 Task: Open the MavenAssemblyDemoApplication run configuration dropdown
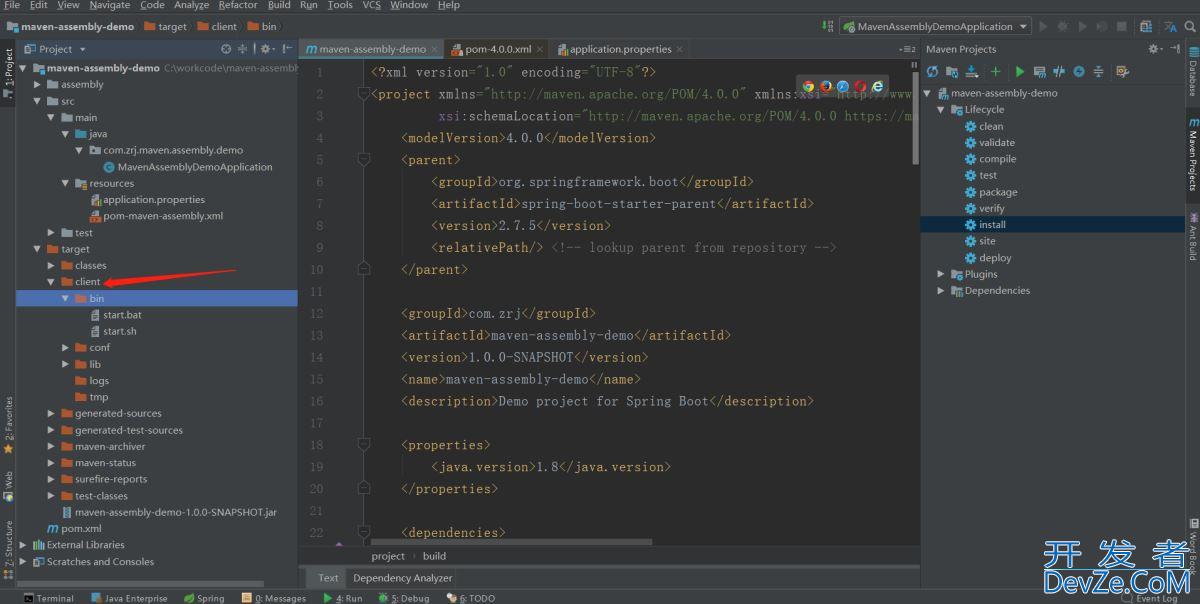(934, 26)
